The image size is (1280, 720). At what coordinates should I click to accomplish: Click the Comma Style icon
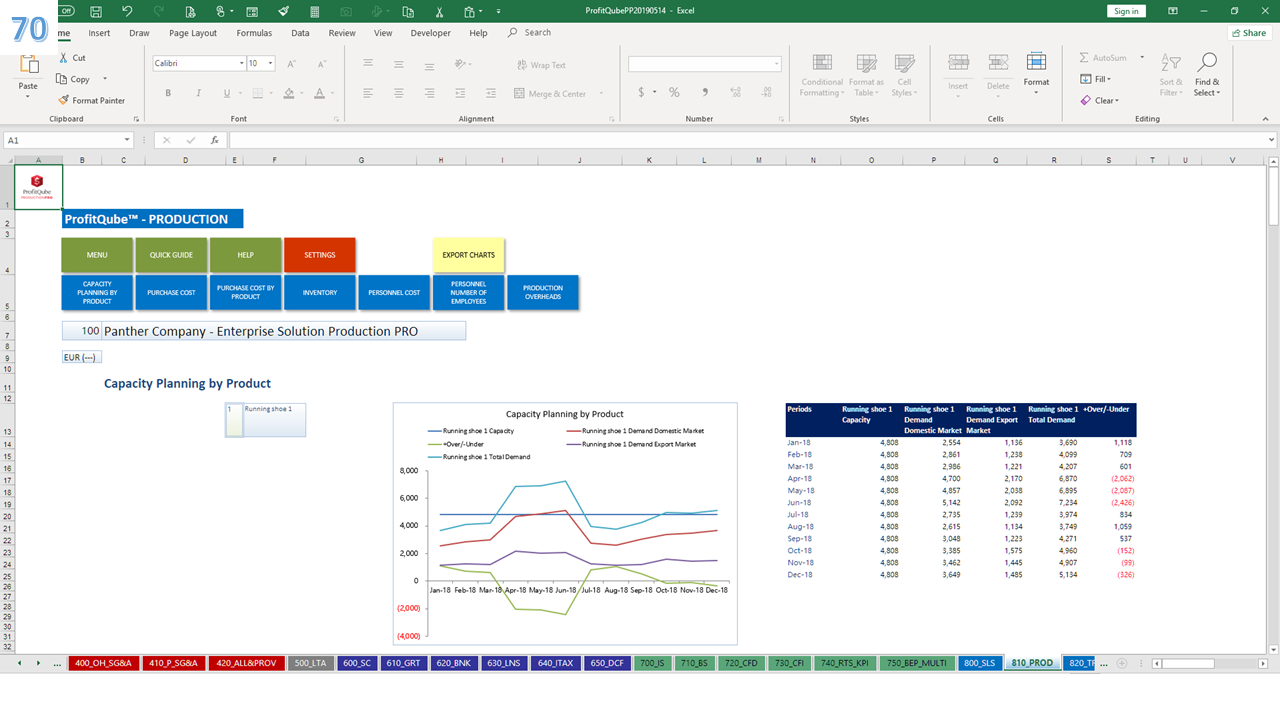(x=705, y=92)
